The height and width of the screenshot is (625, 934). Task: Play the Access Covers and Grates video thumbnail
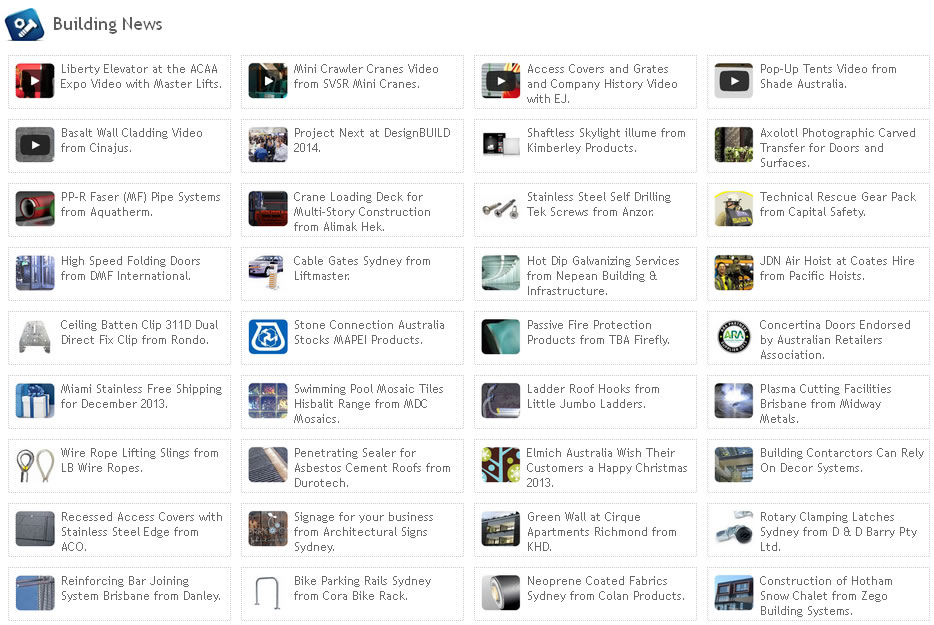501,80
